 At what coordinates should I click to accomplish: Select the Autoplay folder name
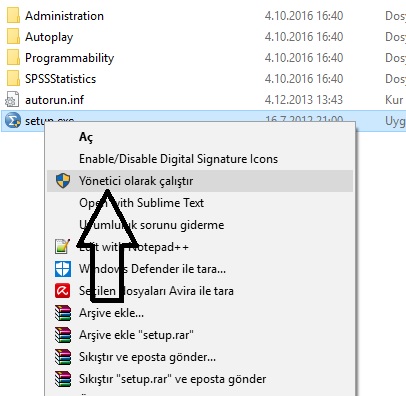point(49,37)
